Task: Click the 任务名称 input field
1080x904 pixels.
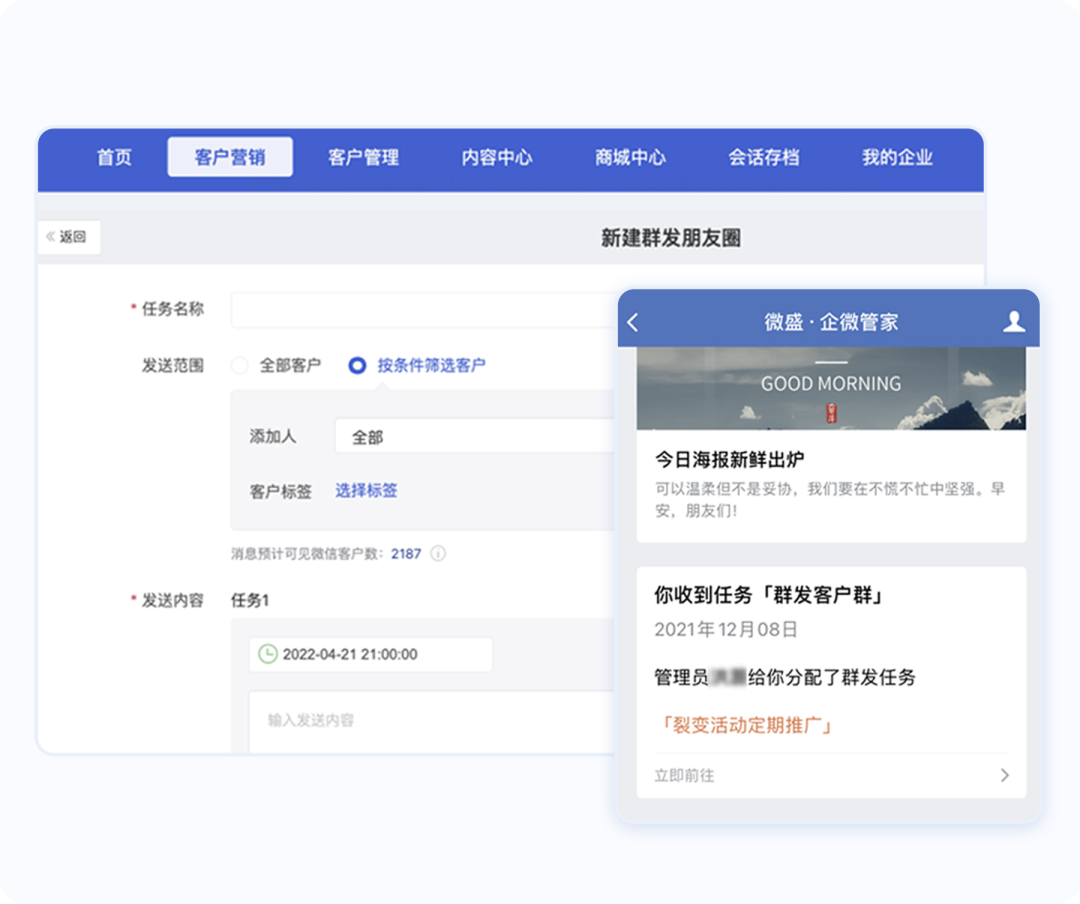Action: 420,309
